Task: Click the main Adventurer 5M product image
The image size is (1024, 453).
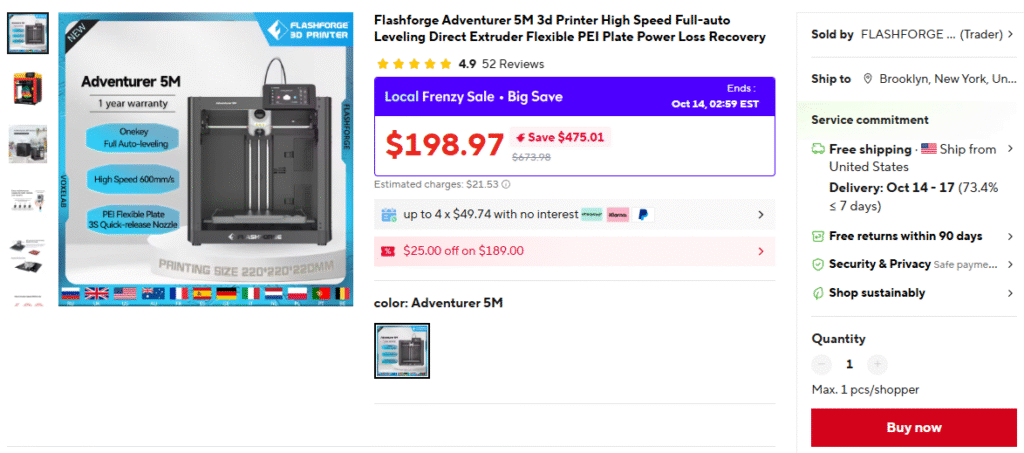Action: [203, 160]
